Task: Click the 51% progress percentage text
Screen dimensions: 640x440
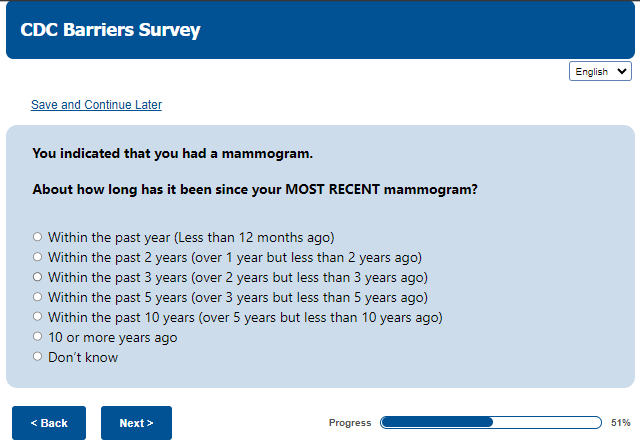Action: click(620, 423)
